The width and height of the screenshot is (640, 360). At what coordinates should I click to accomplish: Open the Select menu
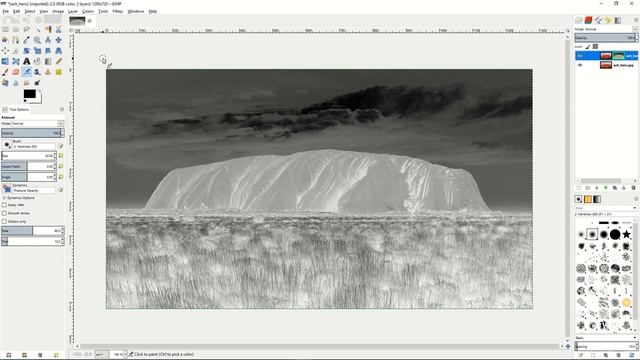(30, 11)
